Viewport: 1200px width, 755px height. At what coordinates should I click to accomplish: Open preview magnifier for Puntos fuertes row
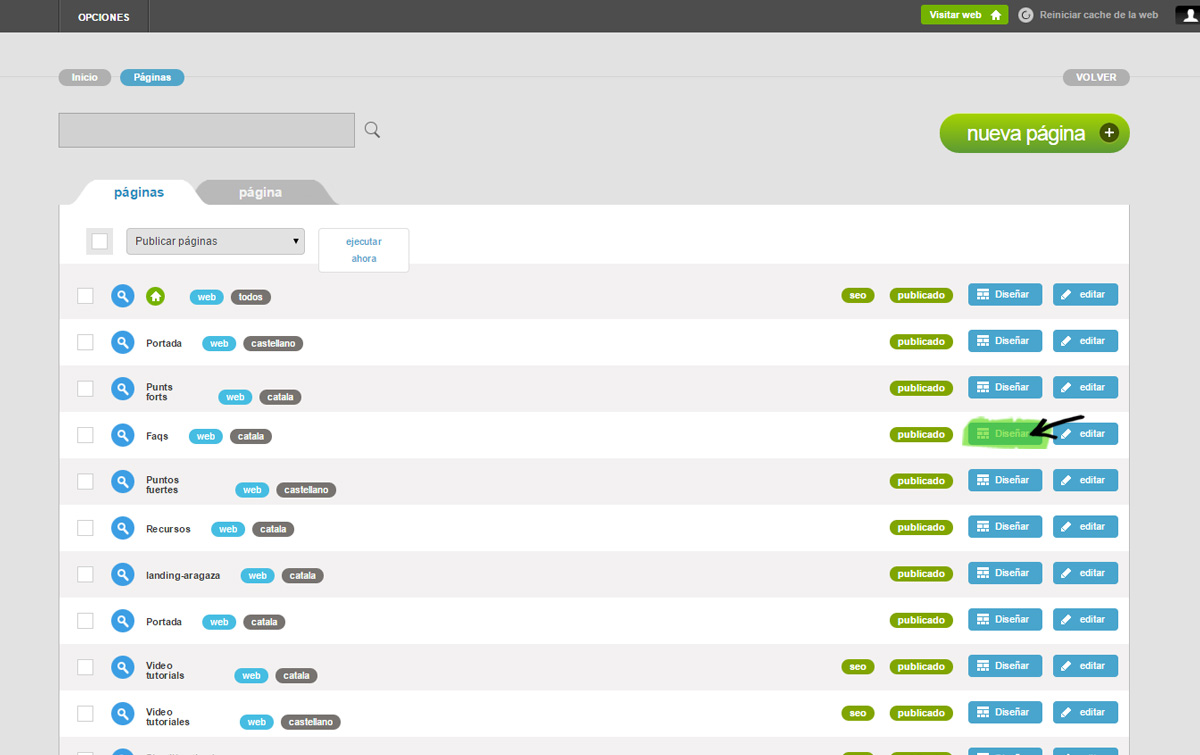pyautogui.click(x=122, y=482)
